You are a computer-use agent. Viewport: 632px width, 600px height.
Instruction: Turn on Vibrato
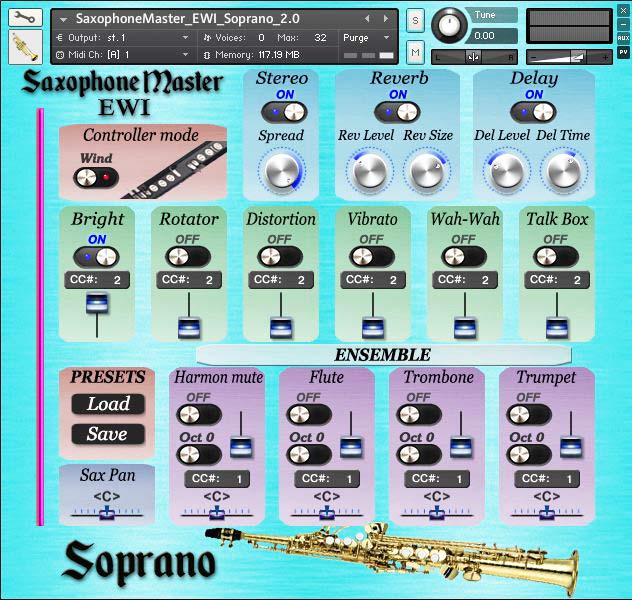[x=372, y=257]
